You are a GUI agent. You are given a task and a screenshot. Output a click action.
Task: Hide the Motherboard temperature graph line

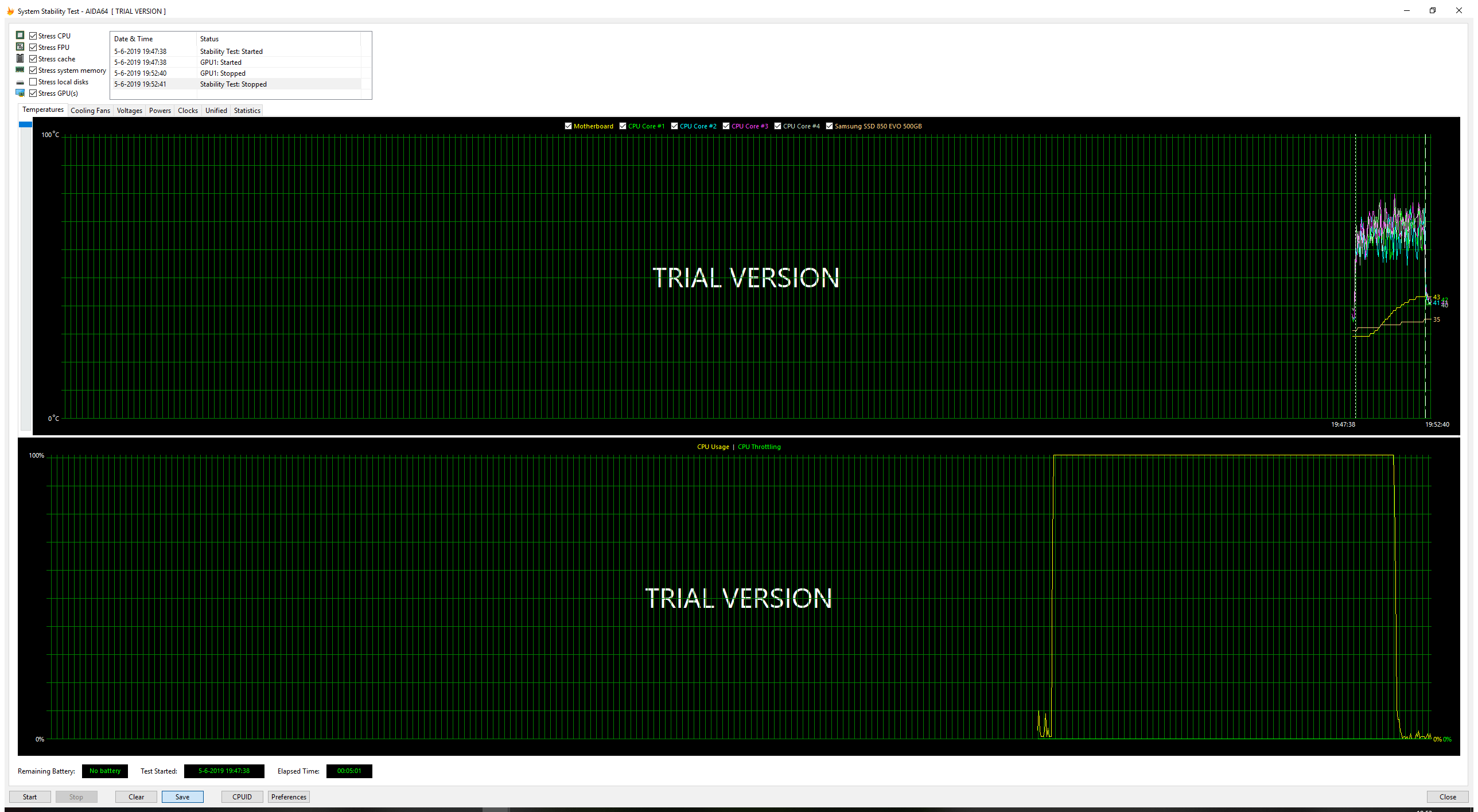[x=568, y=126]
